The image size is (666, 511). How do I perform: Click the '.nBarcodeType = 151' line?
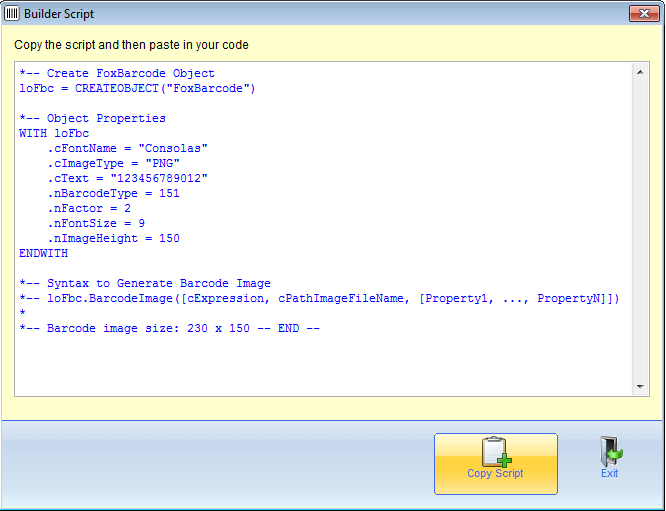[x=113, y=193]
